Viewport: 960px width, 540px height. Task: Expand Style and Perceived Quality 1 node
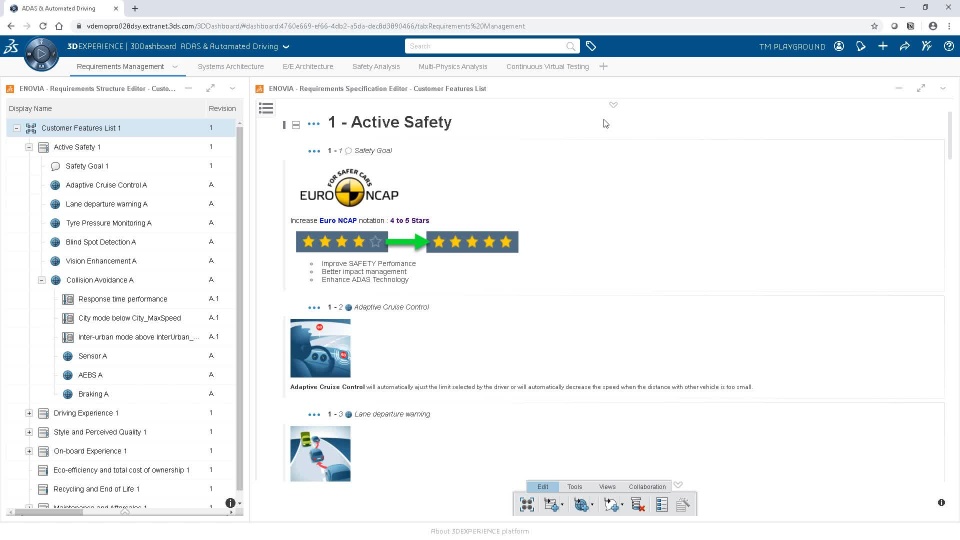[29, 432]
